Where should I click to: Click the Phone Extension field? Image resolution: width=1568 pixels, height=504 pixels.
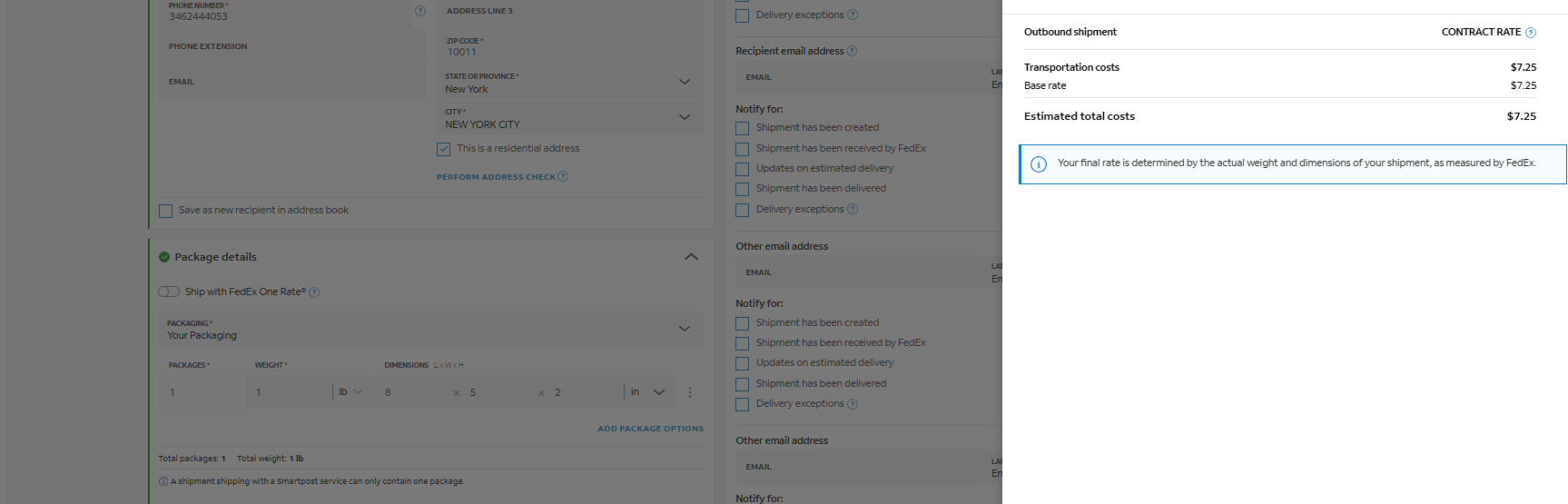[291, 46]
